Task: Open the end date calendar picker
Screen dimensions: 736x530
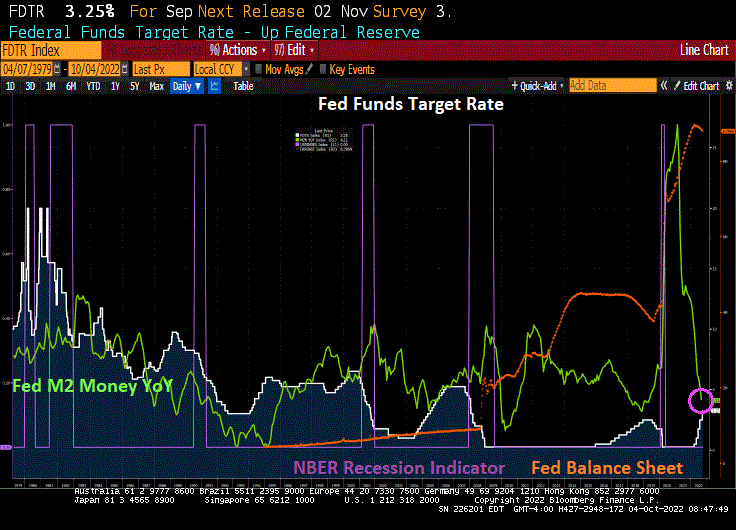Action: (x=124, y=69)
